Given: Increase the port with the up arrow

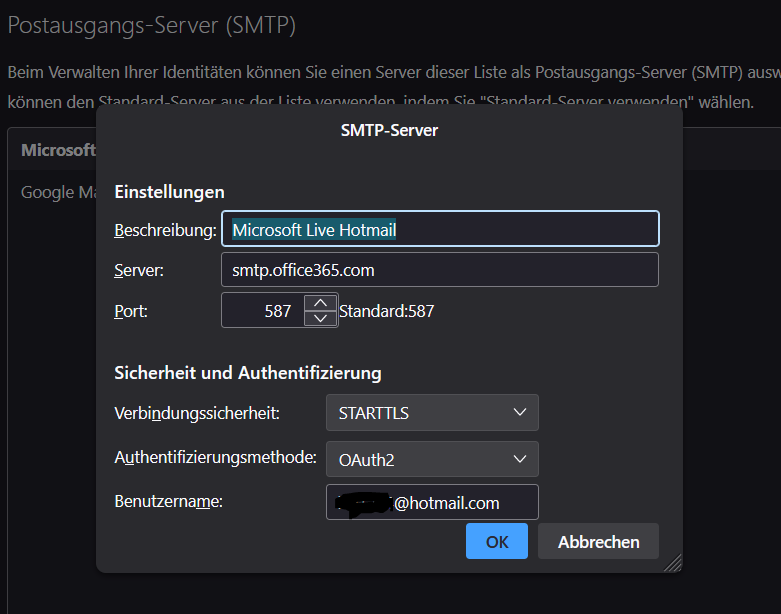Looking at the screenshot, I should point(319,303).
